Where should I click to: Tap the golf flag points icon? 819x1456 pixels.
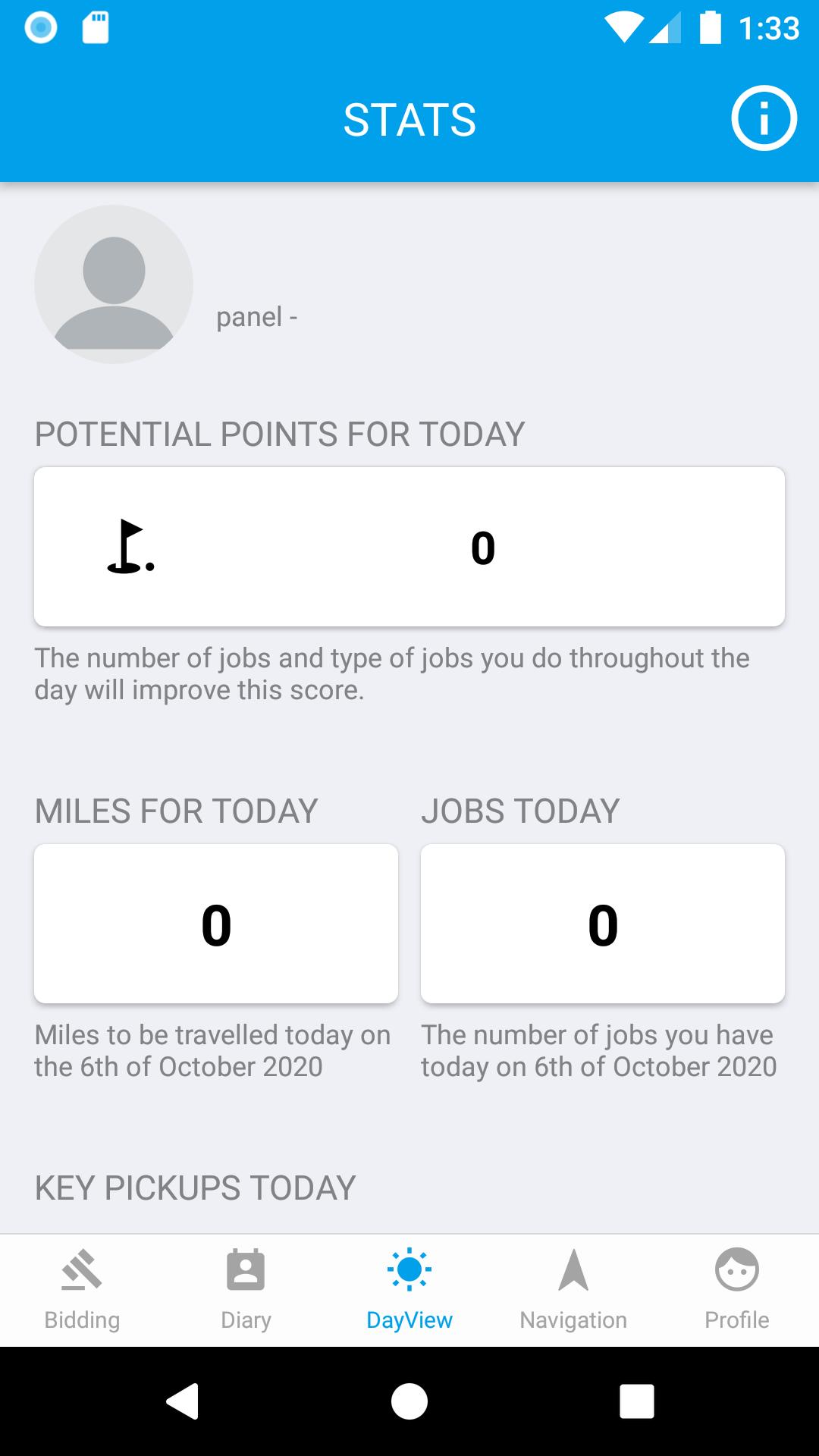pyautogui.click(x=130, y=547)
